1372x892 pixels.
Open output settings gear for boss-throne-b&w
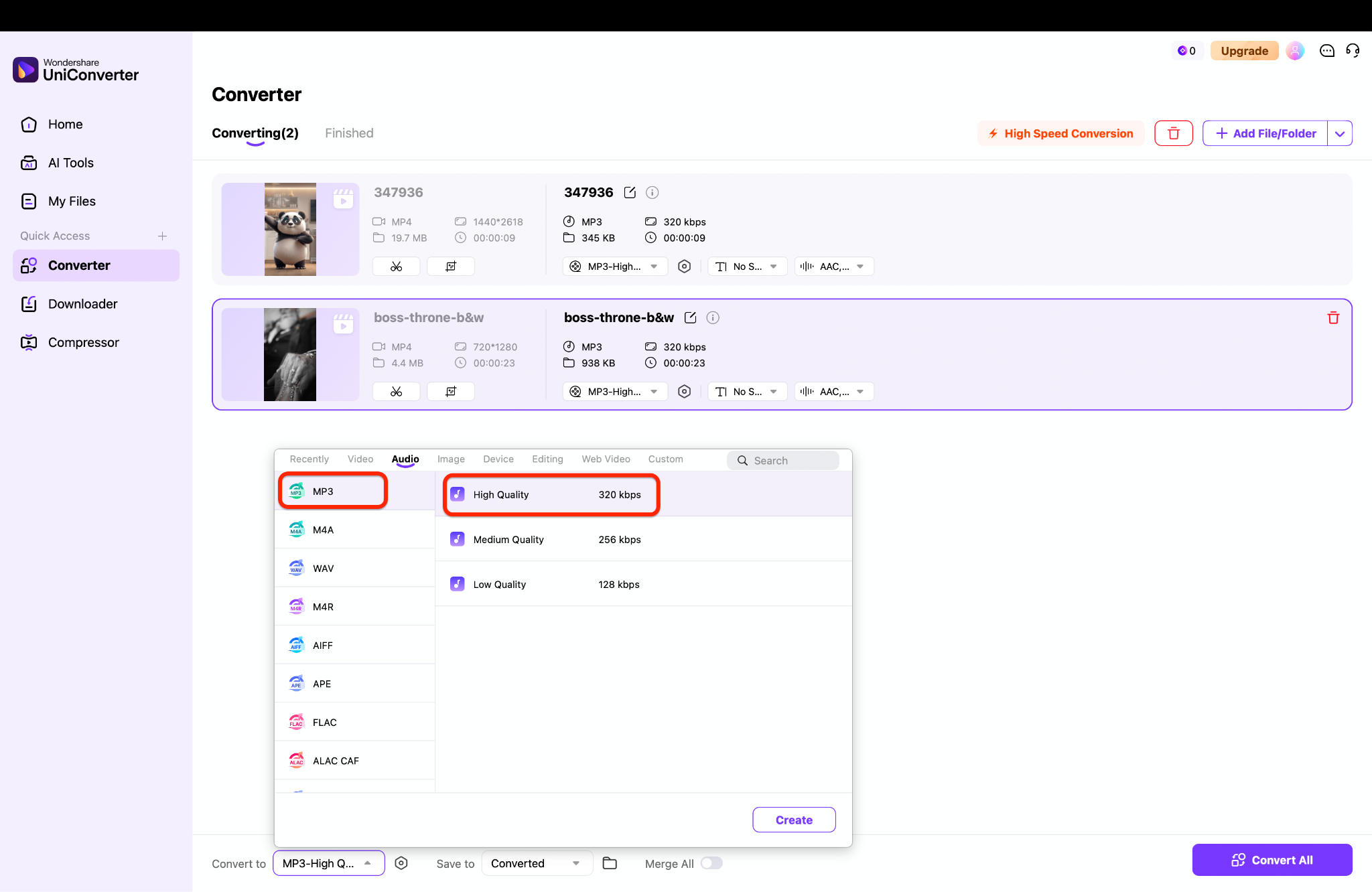point(684,392)
